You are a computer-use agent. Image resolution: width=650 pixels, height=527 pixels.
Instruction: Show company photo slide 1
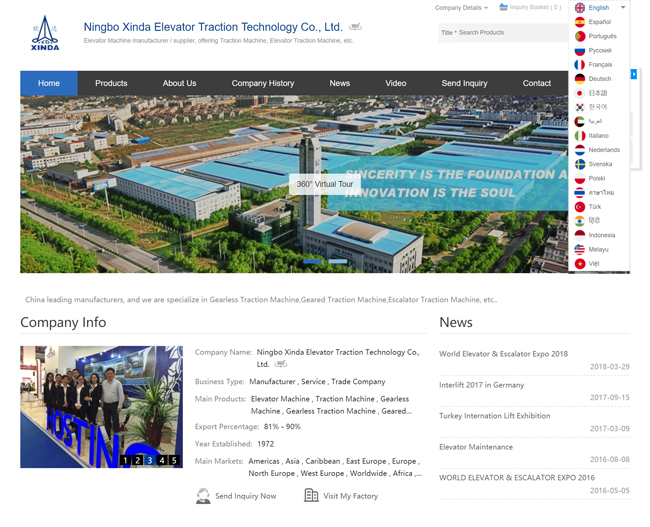125,461
